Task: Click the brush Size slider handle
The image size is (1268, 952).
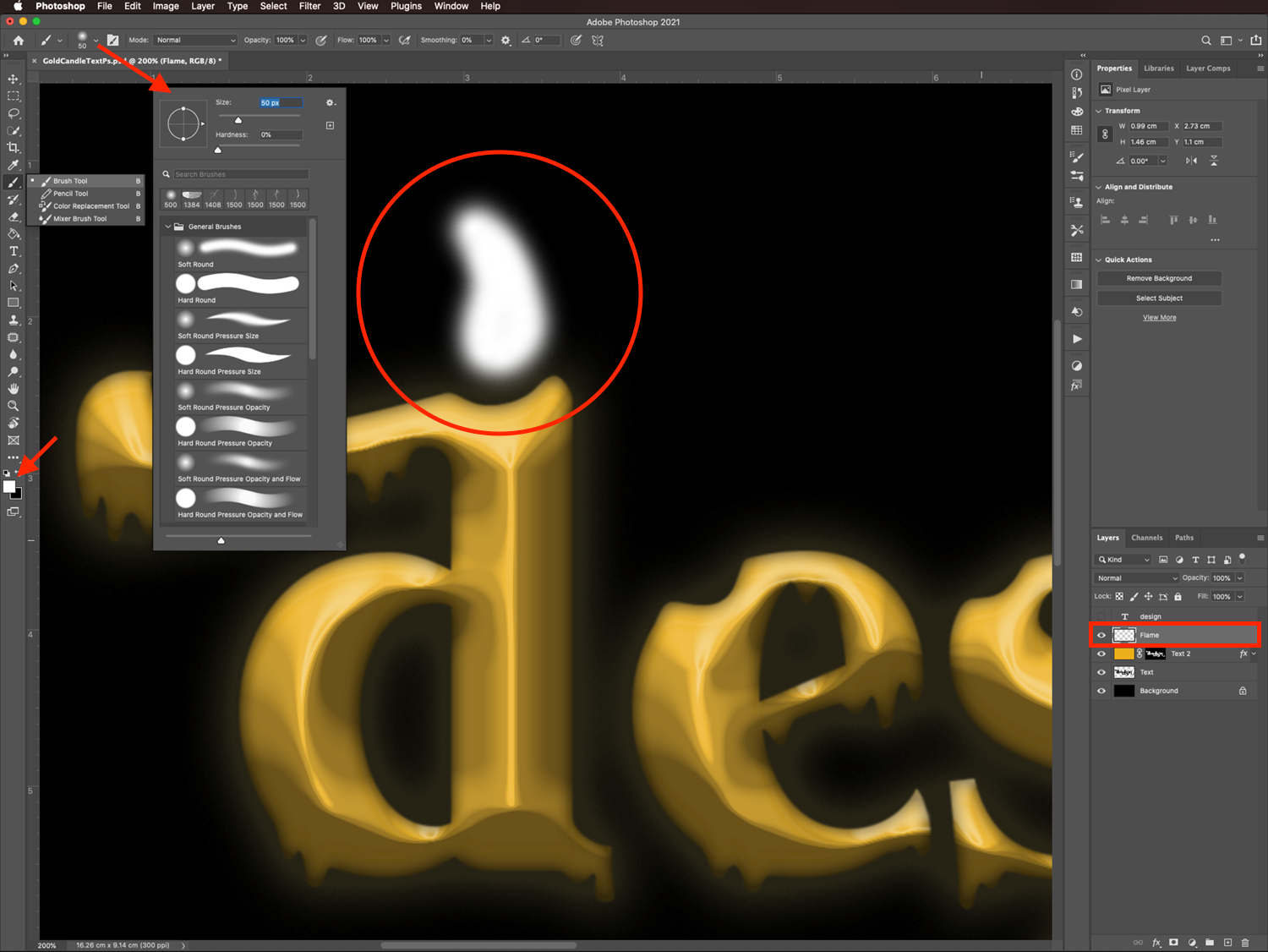Action: [x=238, y=120]
